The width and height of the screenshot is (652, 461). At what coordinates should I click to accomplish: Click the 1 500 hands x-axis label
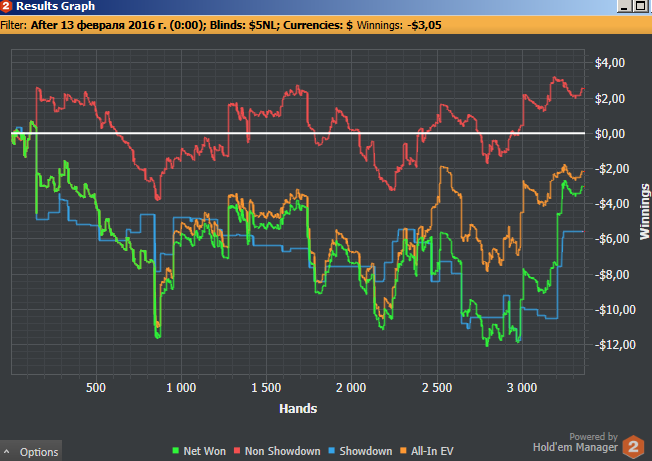[x=266, y=388]
